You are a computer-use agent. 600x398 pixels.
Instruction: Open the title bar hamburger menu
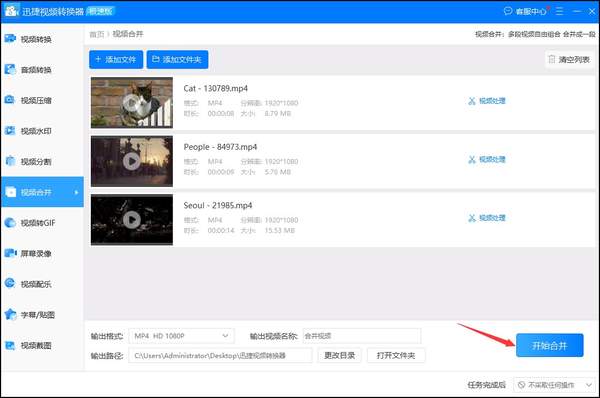[x=559, y=11]
